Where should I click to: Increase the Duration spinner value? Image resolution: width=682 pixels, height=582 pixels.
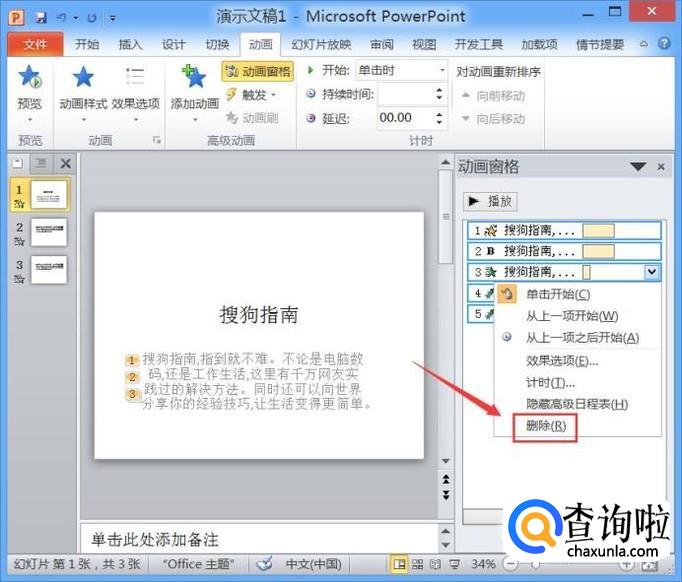[x=439, y=90]
